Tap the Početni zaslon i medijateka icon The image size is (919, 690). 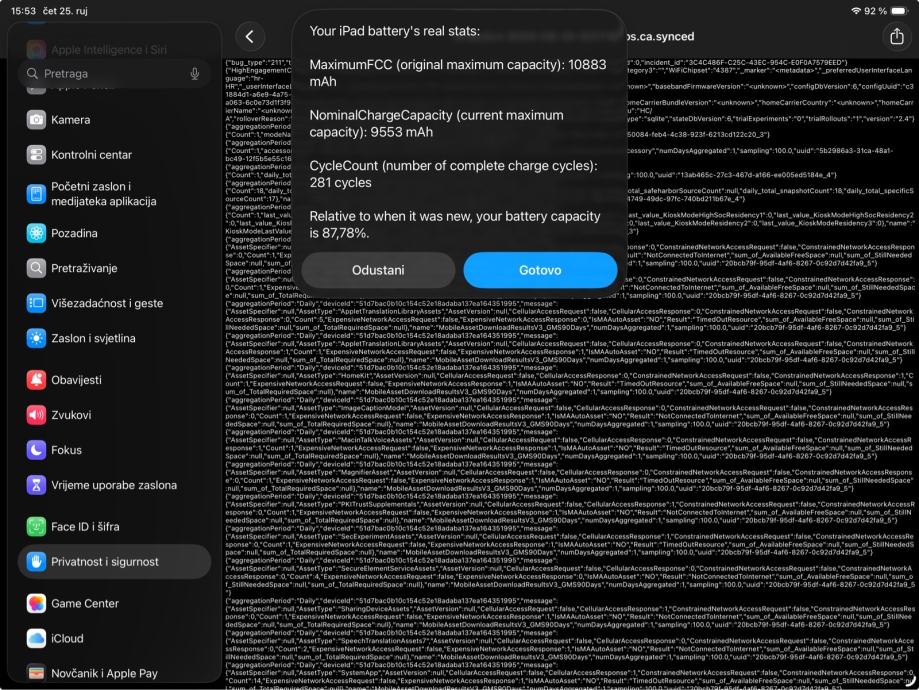36,194
